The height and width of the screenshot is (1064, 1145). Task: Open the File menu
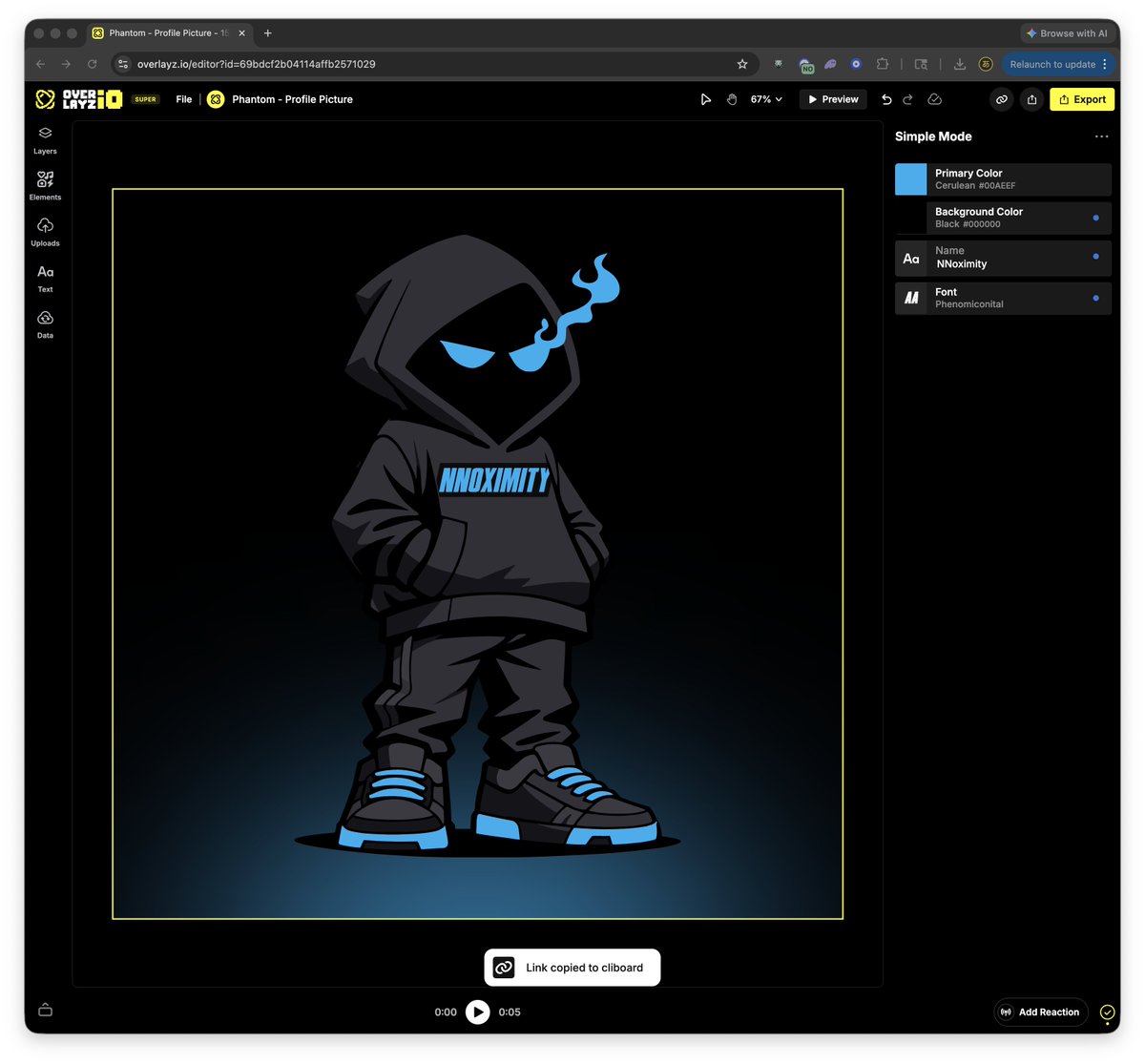(183, 98)
